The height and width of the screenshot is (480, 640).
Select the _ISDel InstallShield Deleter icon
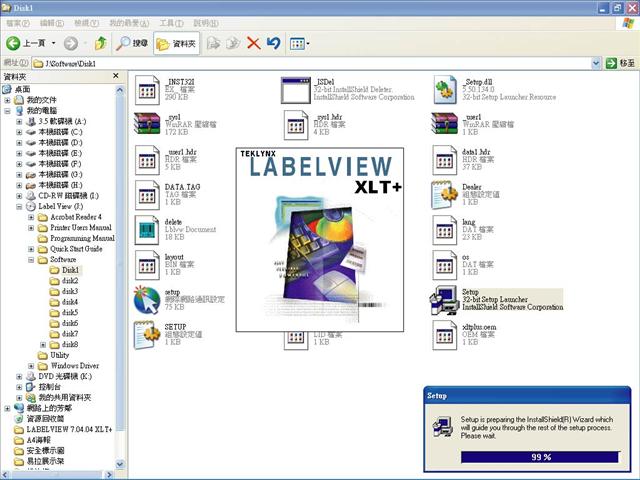(x=296, y=90)
